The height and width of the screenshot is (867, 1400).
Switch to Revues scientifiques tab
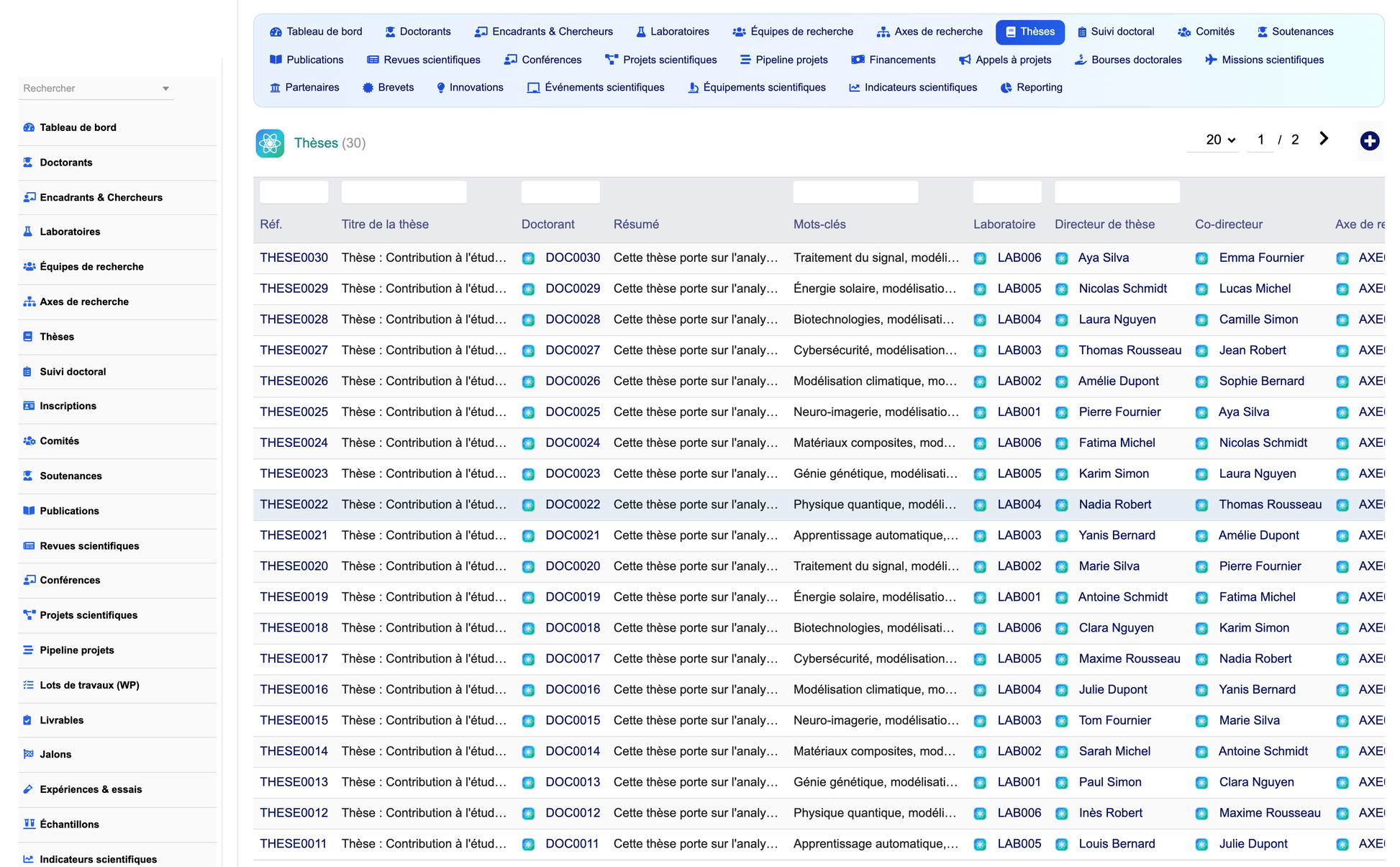424,60
